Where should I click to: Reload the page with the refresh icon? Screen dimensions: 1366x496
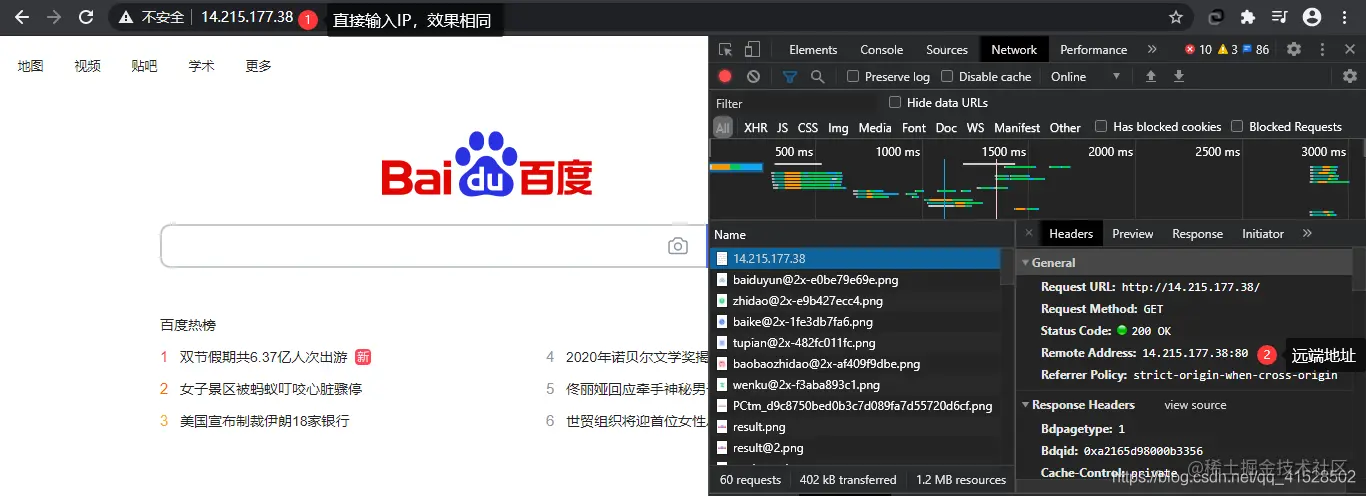click(87, 17)
